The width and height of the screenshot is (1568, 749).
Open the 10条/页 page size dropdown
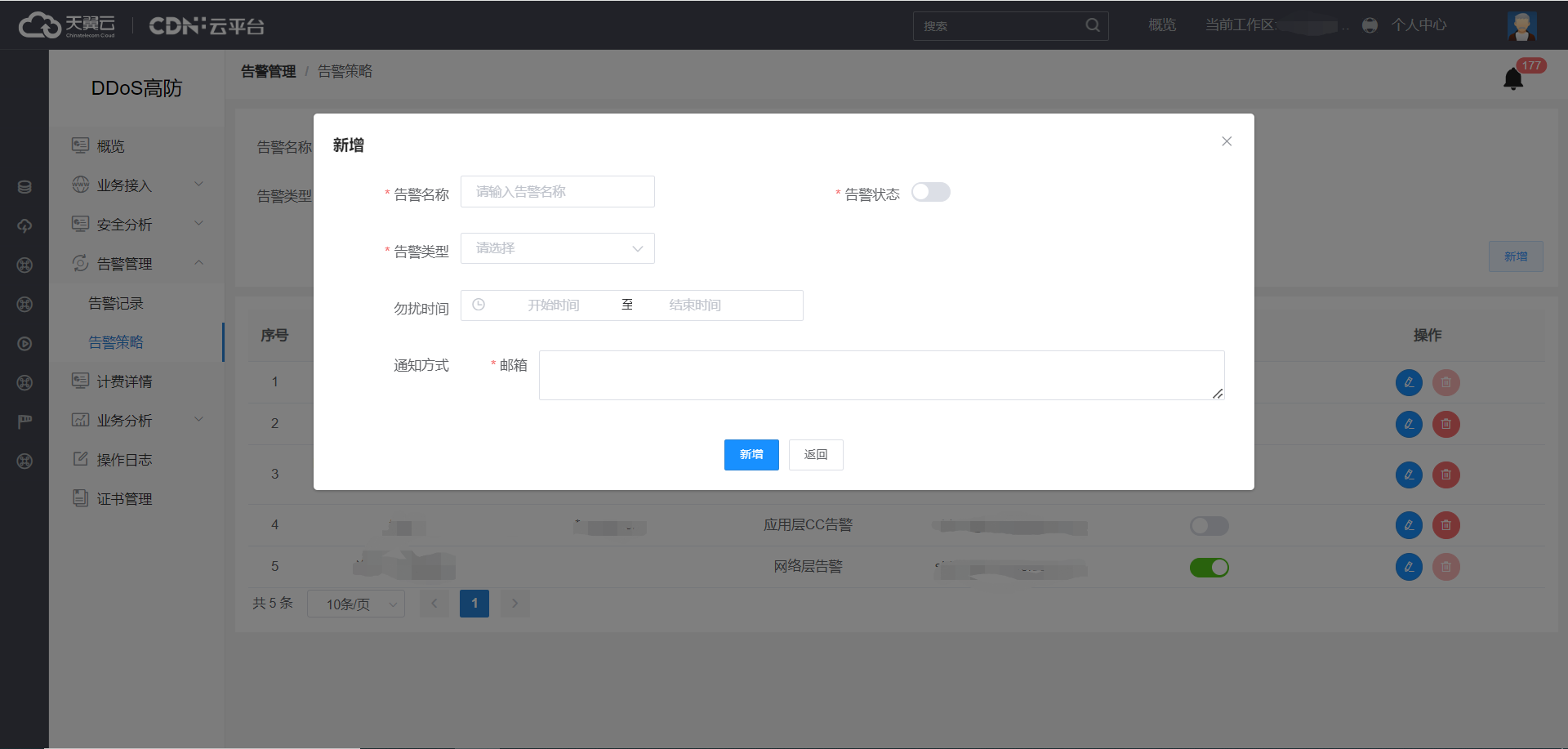tap(355, 604)
